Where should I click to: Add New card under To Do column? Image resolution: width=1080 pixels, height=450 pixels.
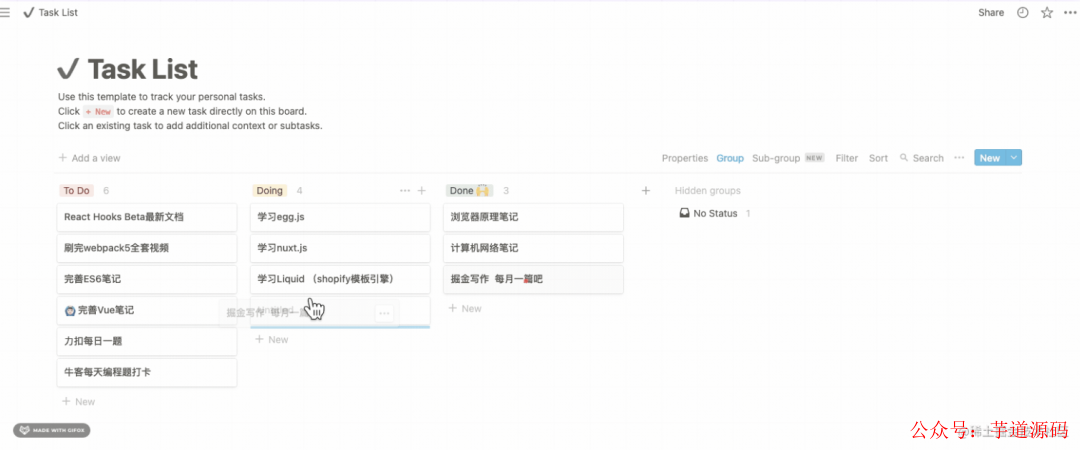(x=79, y=402)
